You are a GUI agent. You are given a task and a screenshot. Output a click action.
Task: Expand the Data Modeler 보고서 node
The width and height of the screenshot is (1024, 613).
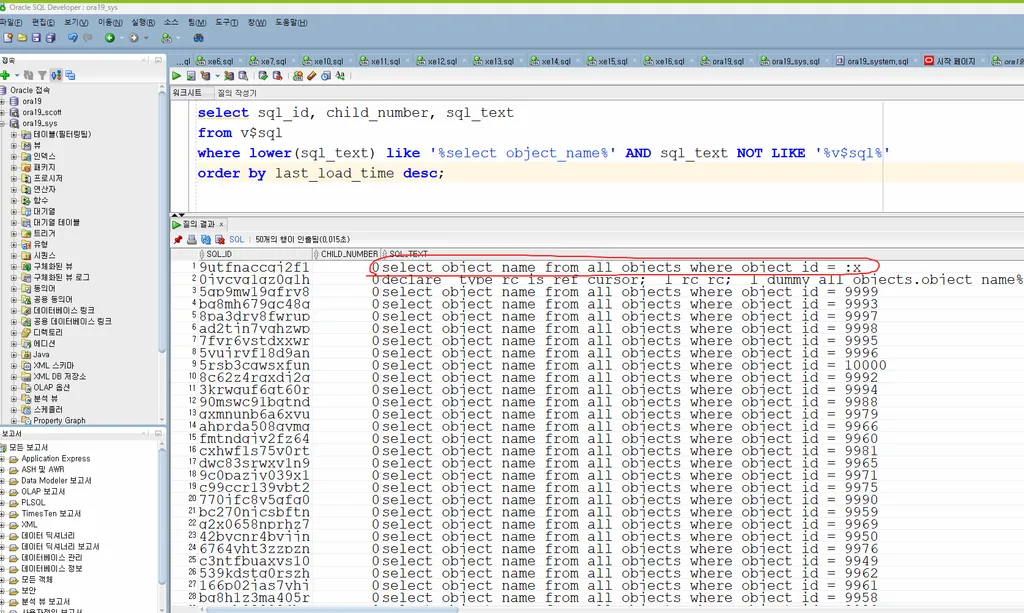pos(4,481)
